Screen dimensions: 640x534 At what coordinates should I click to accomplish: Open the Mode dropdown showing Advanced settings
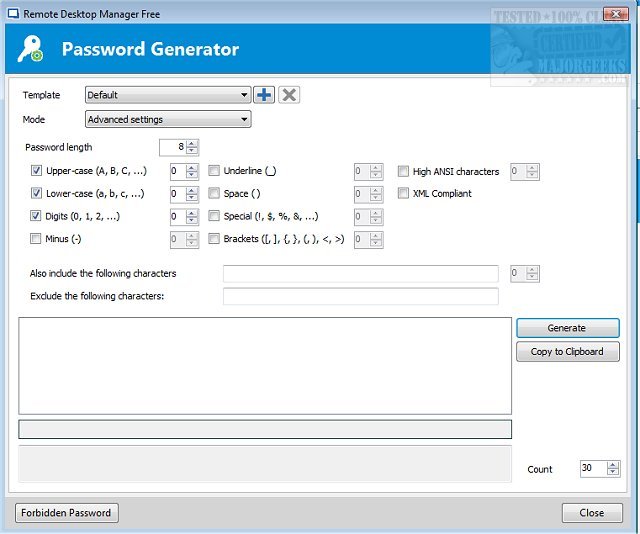[168, 119]
